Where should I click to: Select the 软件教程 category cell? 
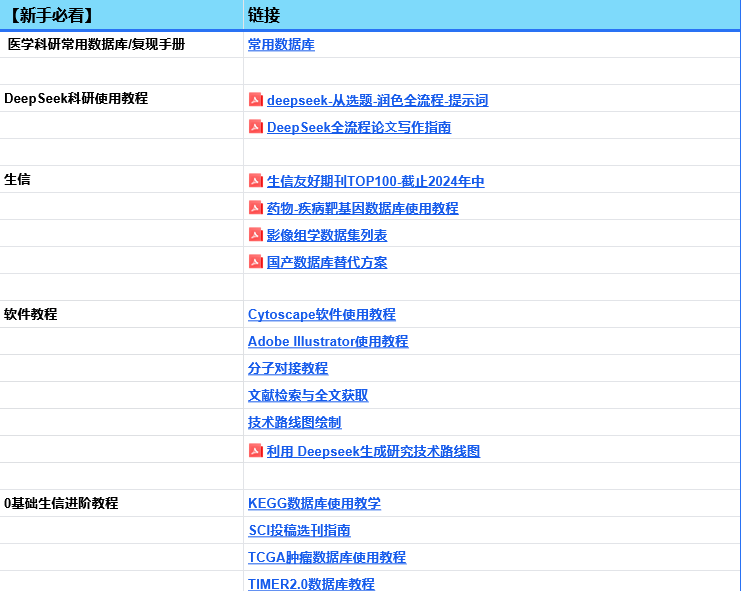pyautogui.click(x=121, y=314)
